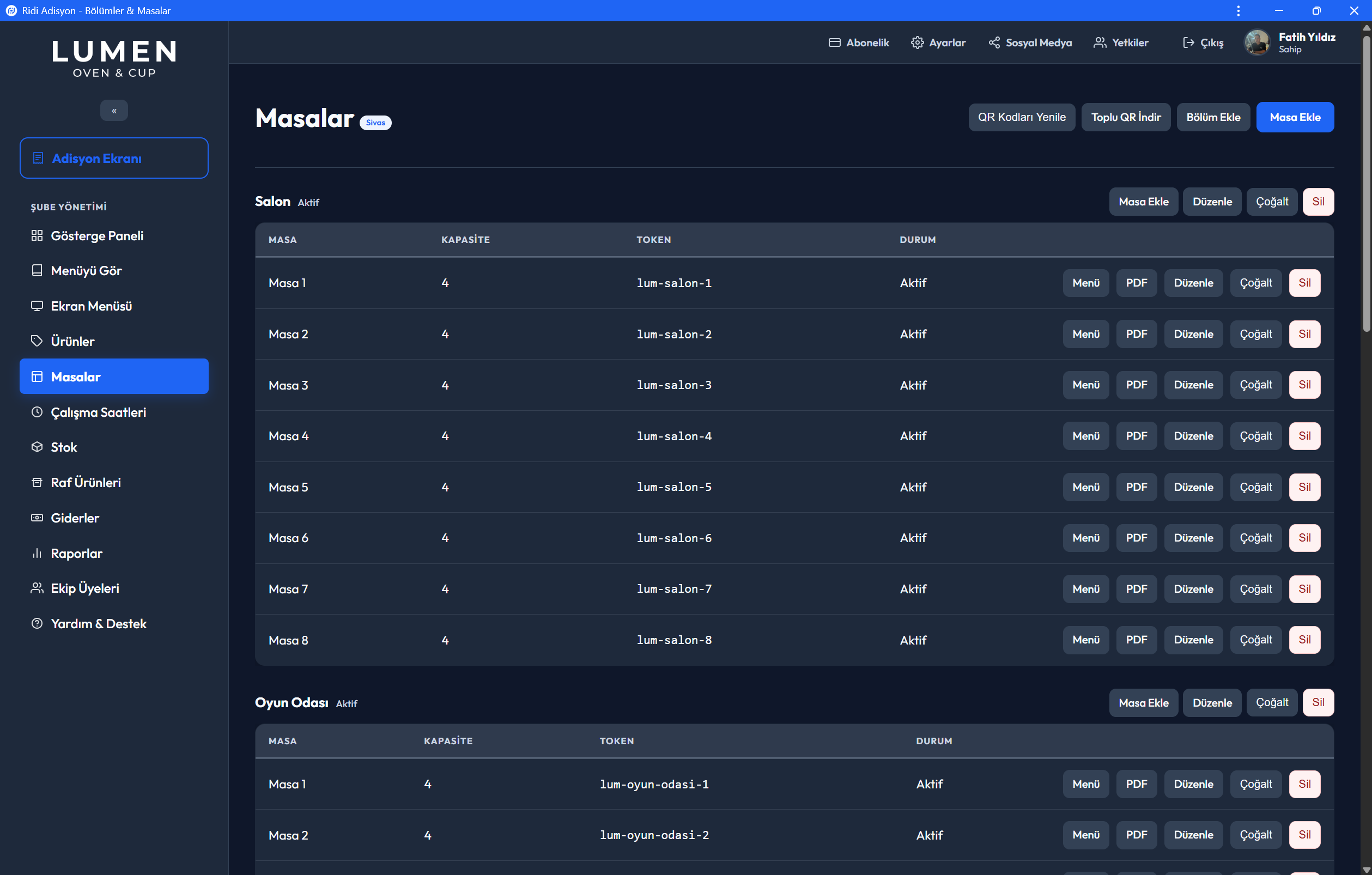The height and width of the screenshot is (875, 1372).
Task: Click the Gösterge Paneli grid icon
Action: tap(37, 236)
